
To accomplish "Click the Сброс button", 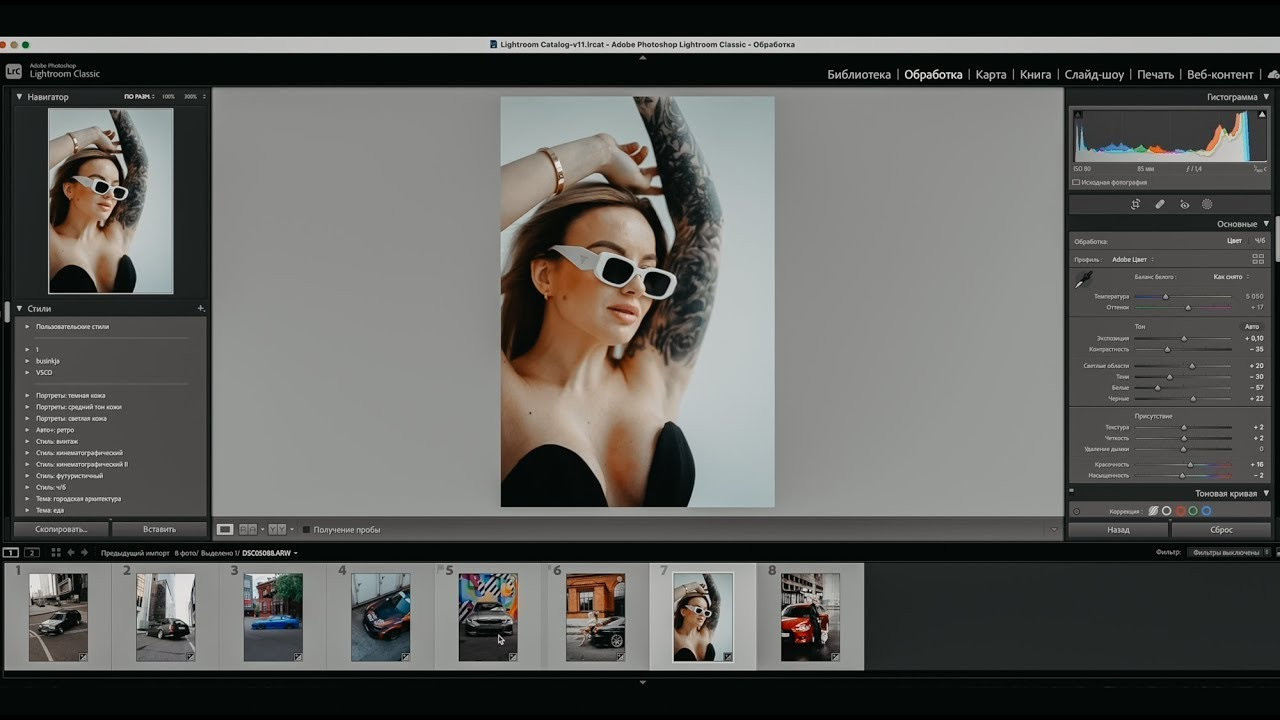I will click(x=1221, y=530).
